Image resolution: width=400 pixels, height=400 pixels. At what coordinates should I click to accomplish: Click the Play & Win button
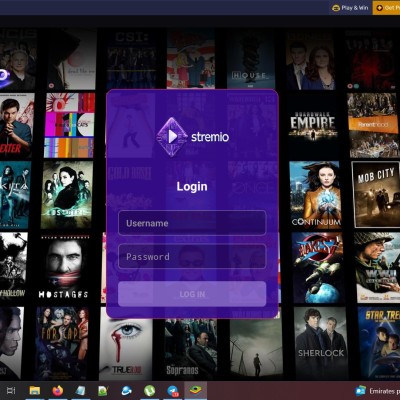(351, 7)
